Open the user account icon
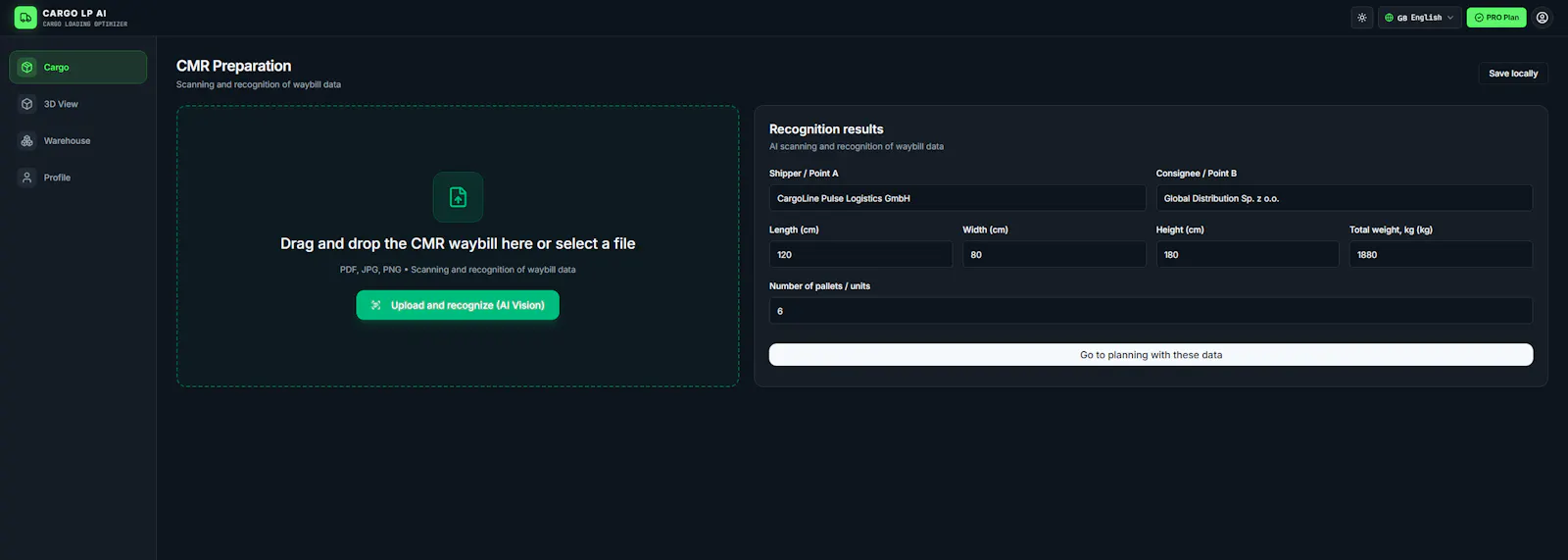Viewport: 1568px width, 560px height. tap(1543, 18)
